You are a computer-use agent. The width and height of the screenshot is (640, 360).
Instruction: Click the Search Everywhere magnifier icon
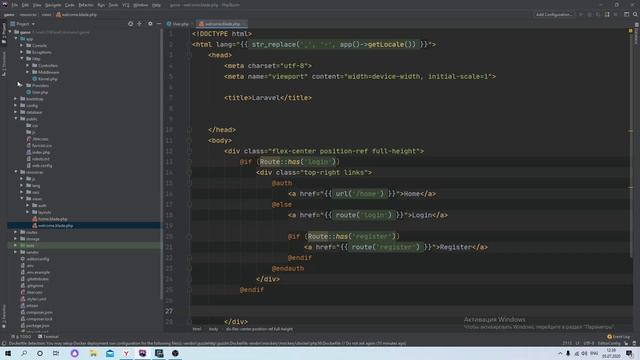[635, 15]
